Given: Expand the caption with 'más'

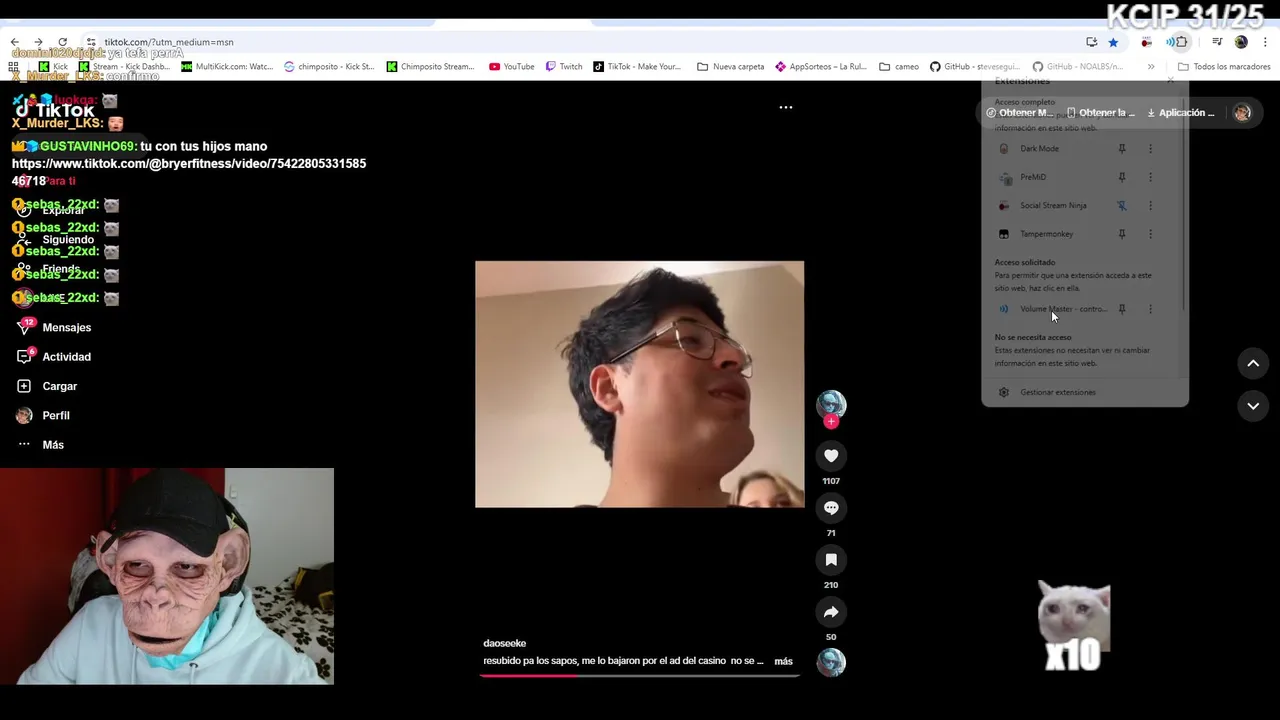Looking at the screenshot, I should [783, 661].
